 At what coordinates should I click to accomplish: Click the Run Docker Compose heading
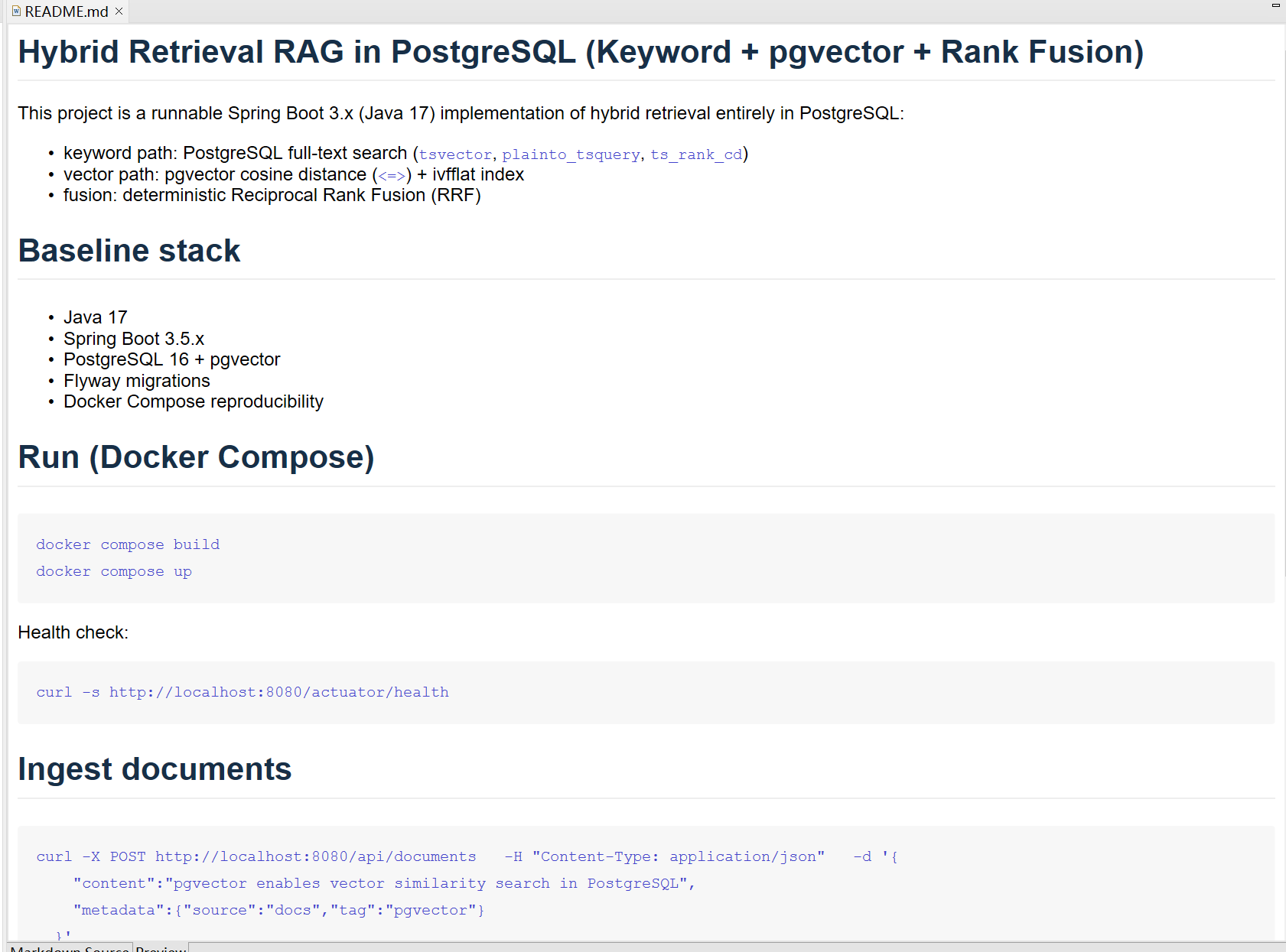(196, 457)
